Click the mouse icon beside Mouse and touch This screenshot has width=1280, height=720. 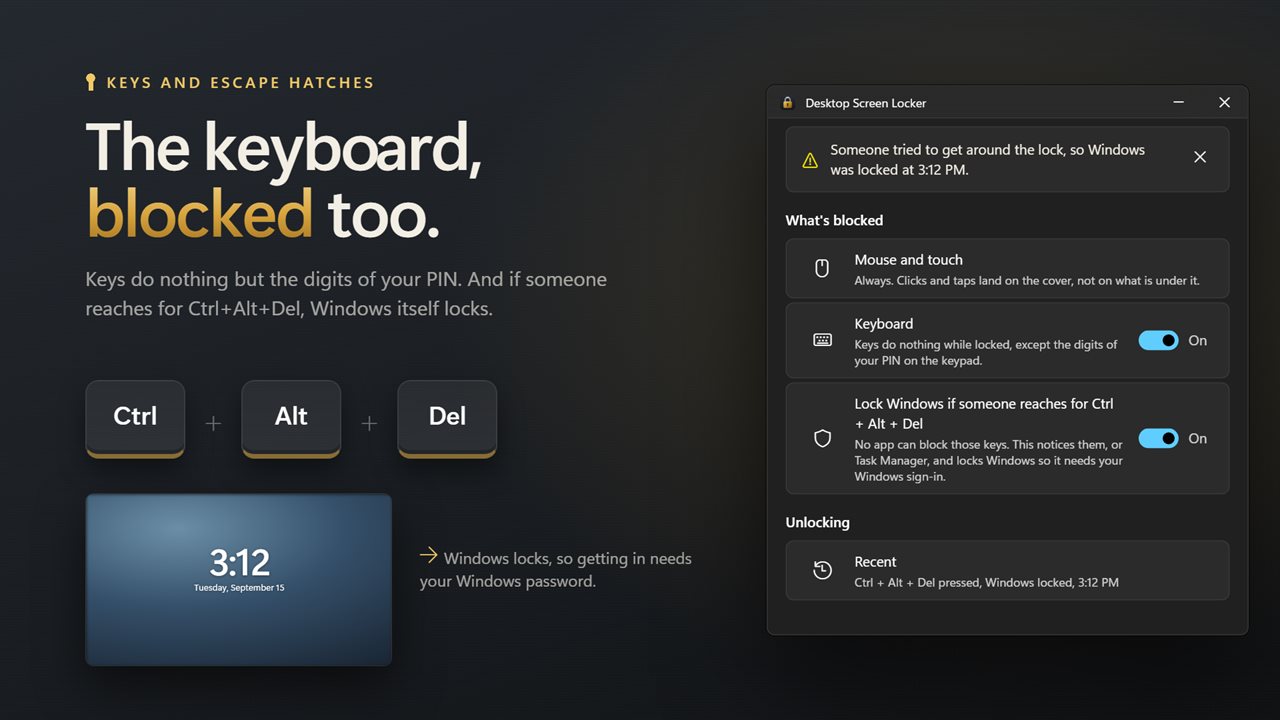pyautogui.click(x=822, y=268)
